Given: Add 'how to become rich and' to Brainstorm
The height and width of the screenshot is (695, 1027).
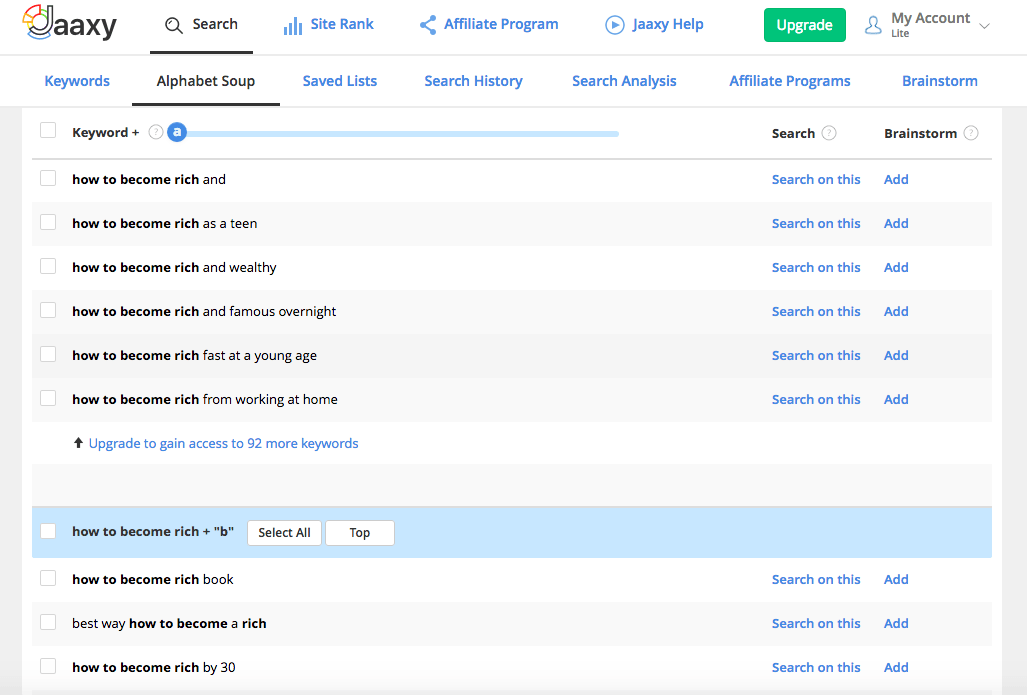Looking at the screenshot, I should [x=896, y=179].
